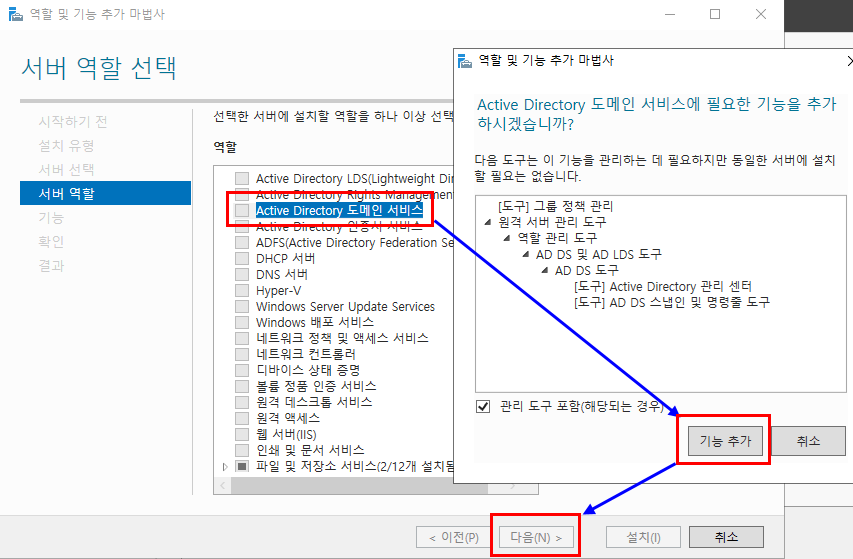
Task: Go to 시작하기 전 wizard step
Action: click(x=73, y=121)
